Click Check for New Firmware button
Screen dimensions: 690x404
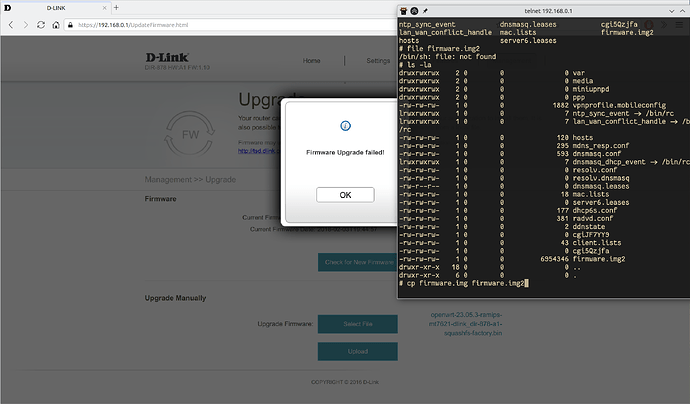click(x=358, y=262)
